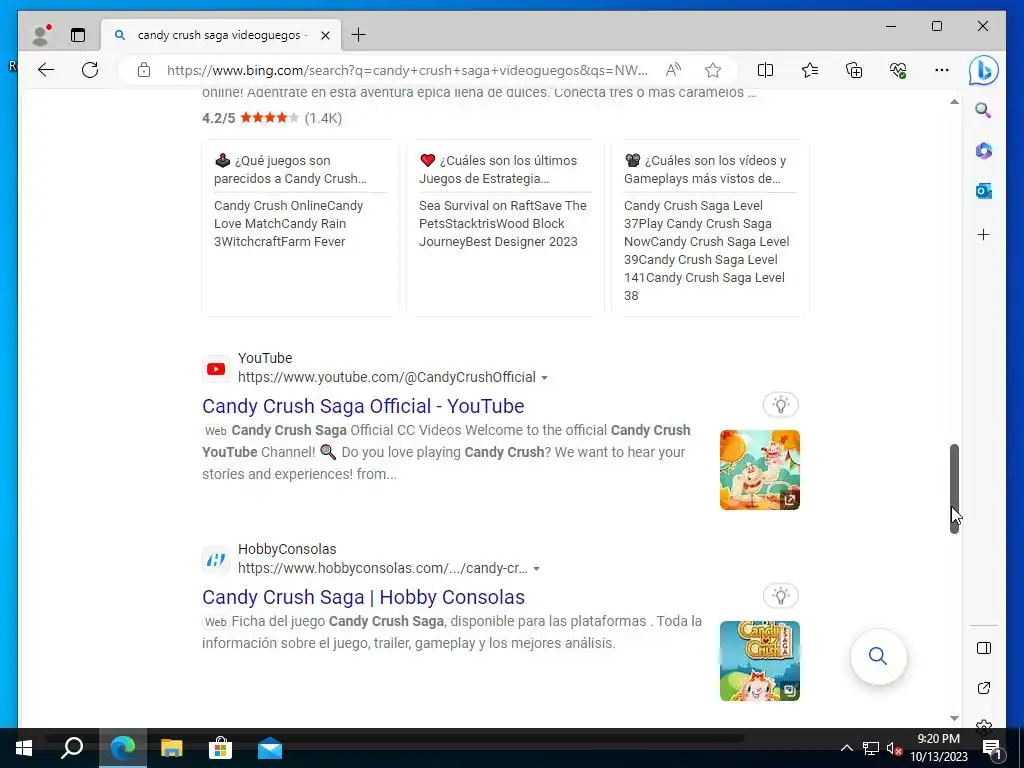Click the YouTube favicon on result

pos(216,369)
